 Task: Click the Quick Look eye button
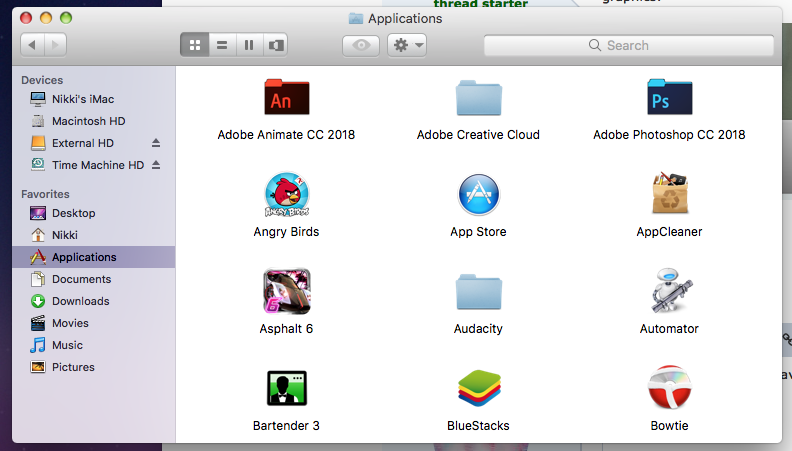[361, 45]
